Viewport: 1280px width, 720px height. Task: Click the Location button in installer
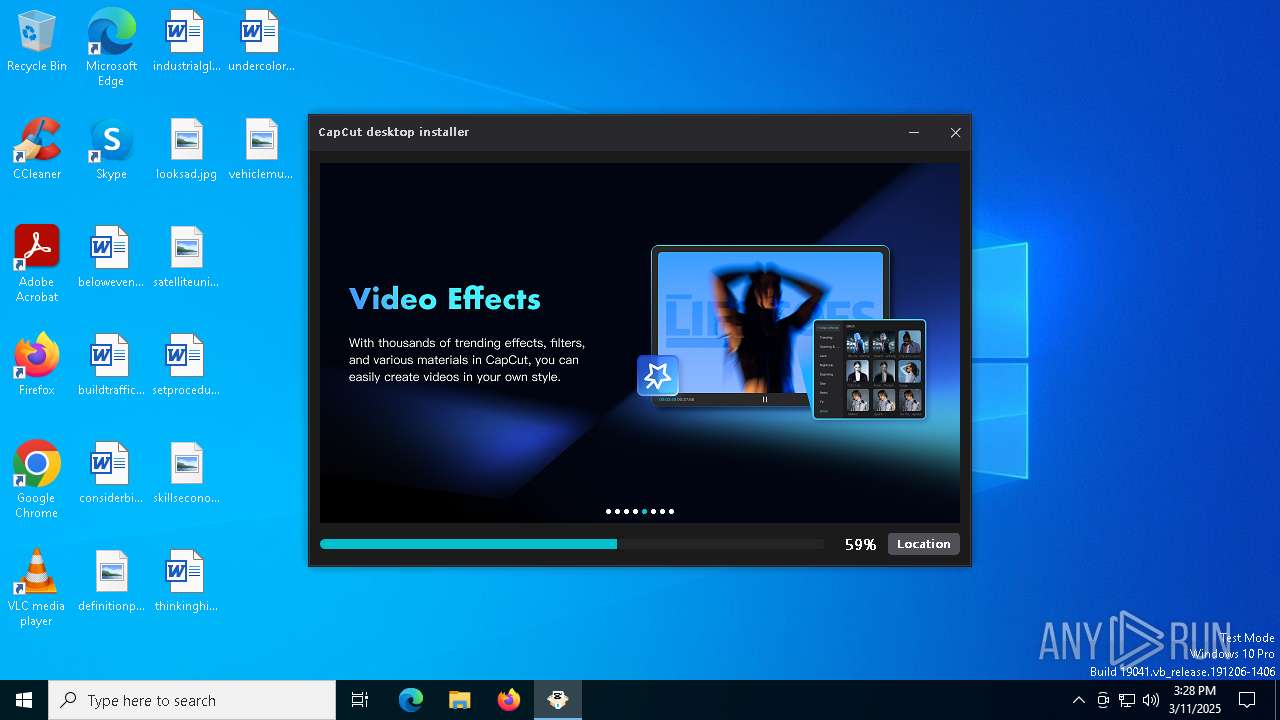923,544
